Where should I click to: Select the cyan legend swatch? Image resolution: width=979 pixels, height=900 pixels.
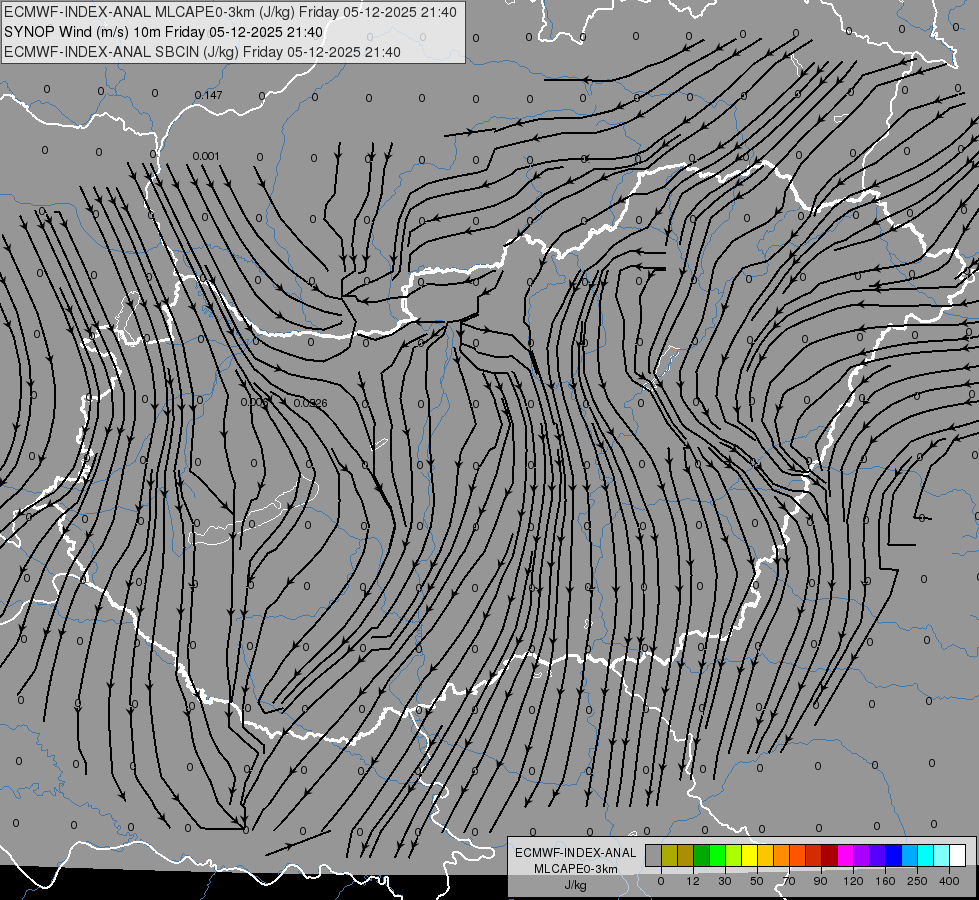[x=926, y=856]
